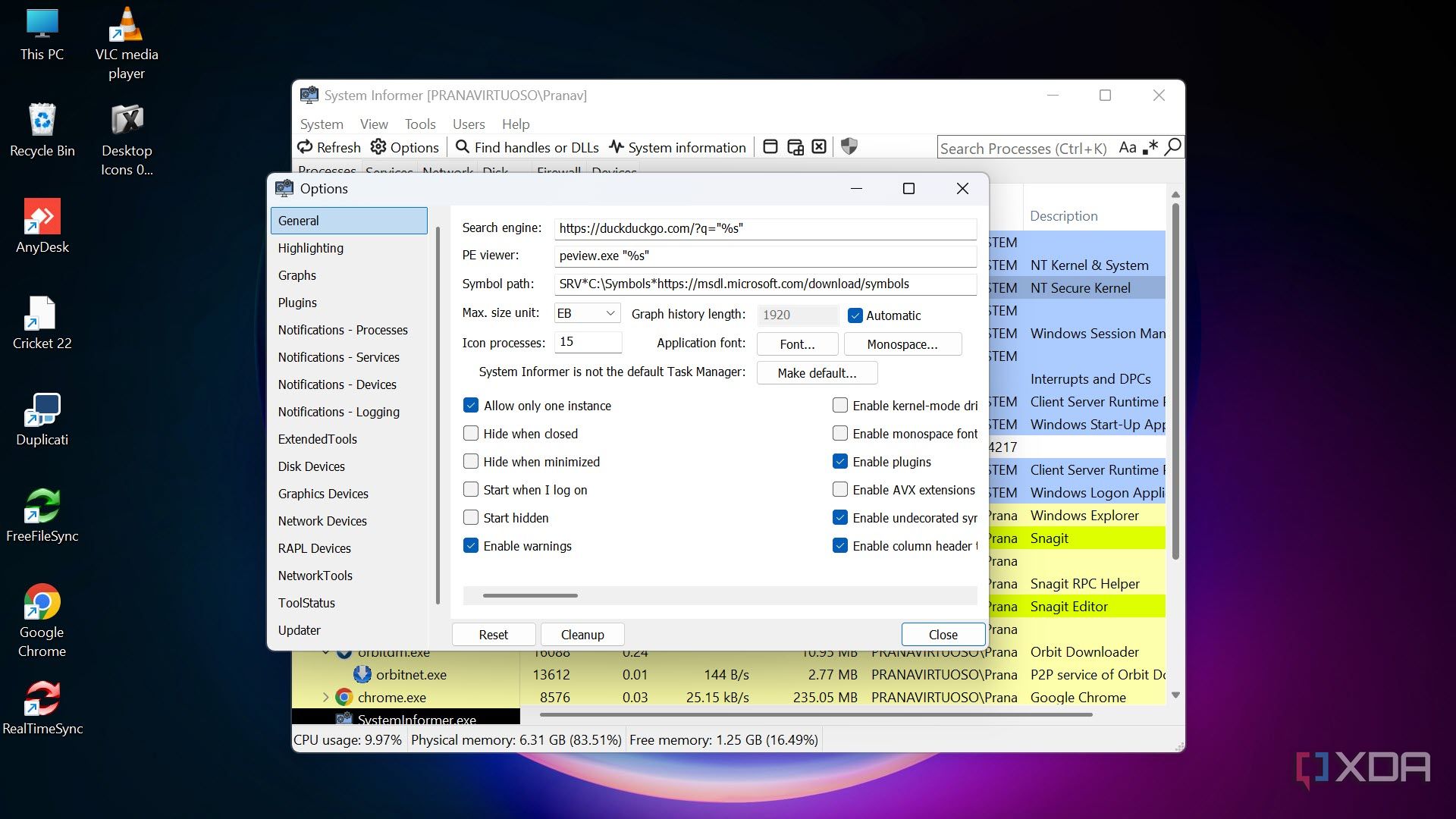Click the find window and thread icon
Image resolution: width=1456 pixels, height=819 pixels.
795,147
